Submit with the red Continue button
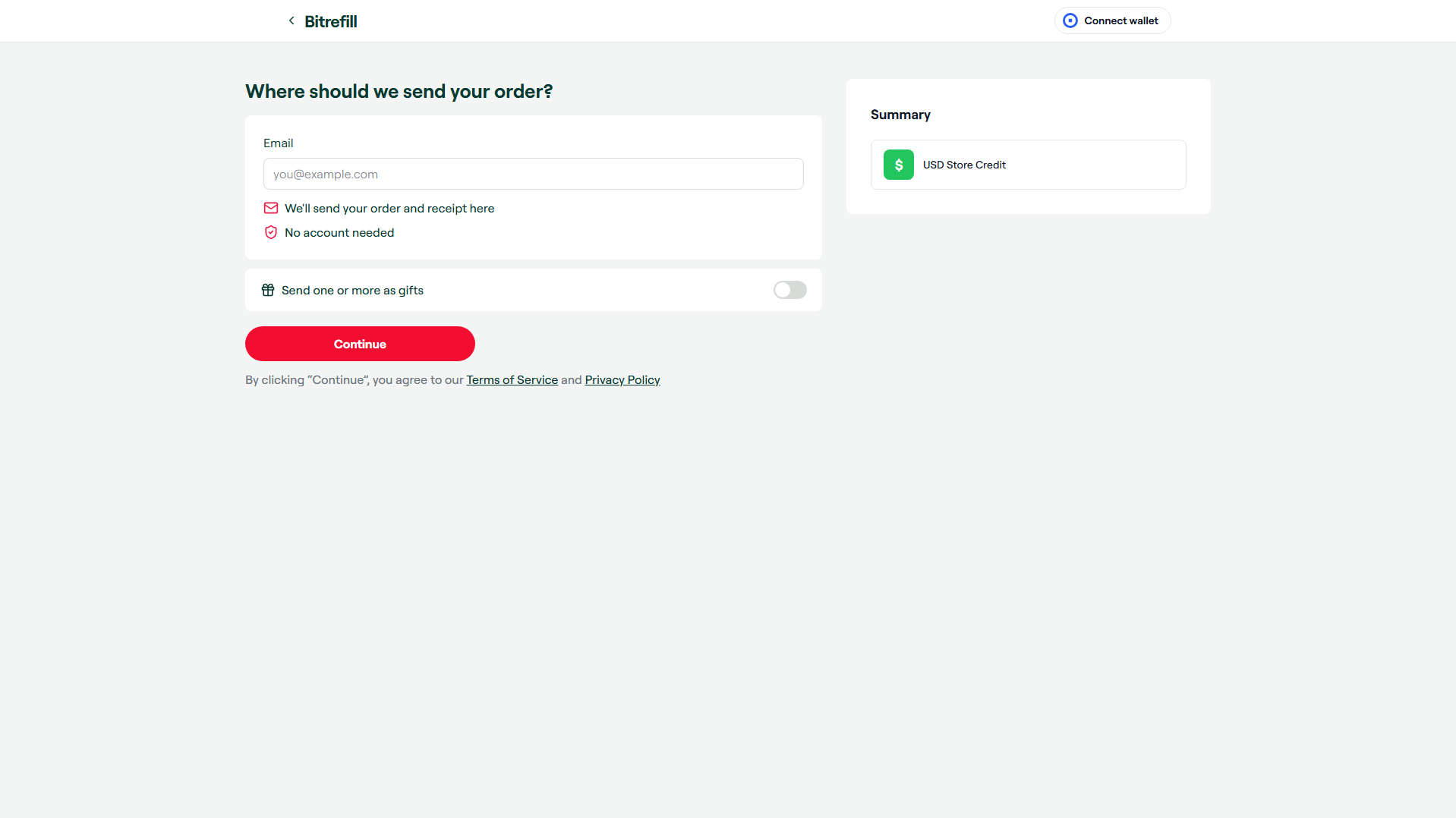The width and height of the screenshot is (1456, 818). tap(360, 344)
